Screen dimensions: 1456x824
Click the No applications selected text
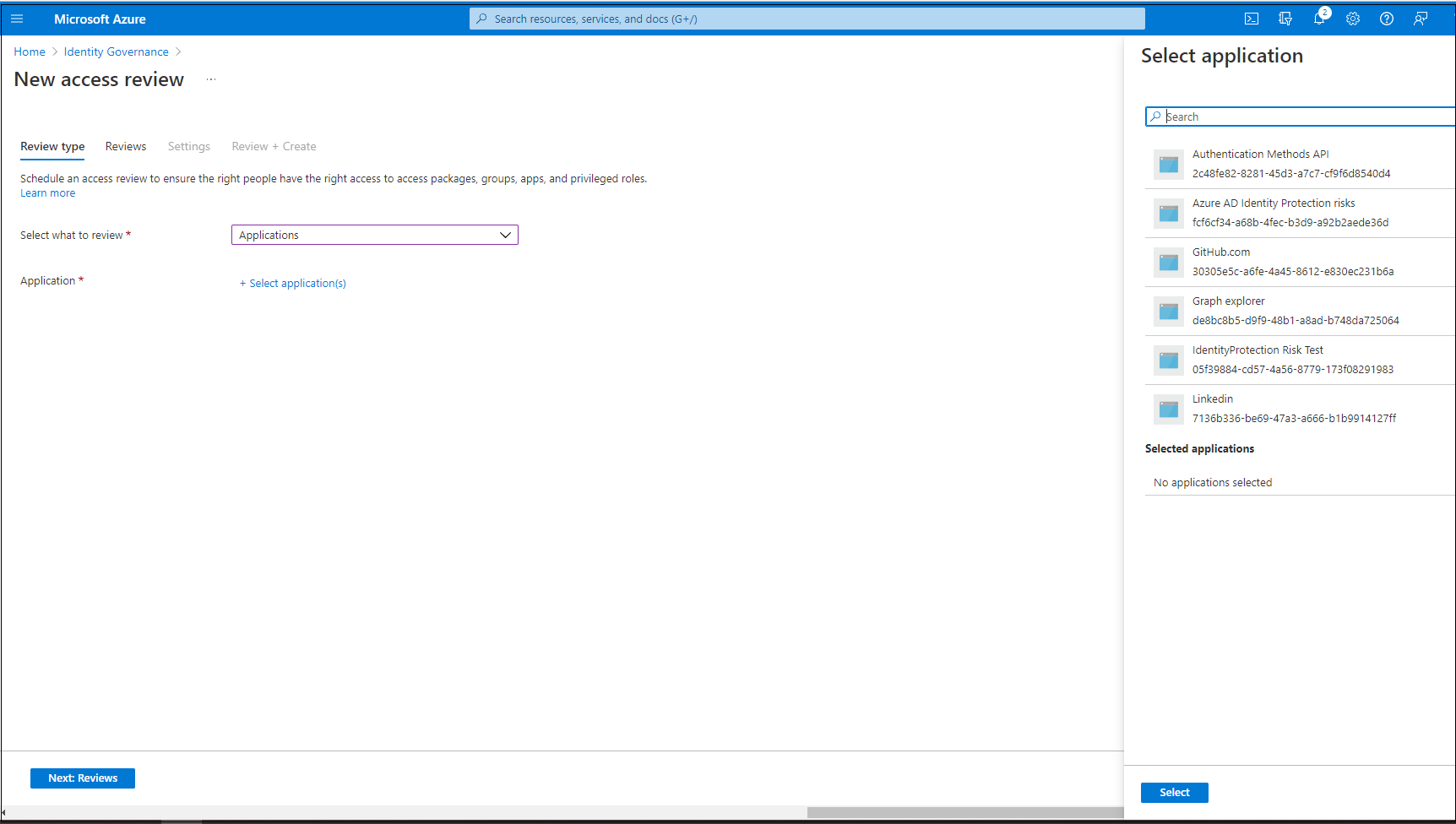[x=1213, y=483]
